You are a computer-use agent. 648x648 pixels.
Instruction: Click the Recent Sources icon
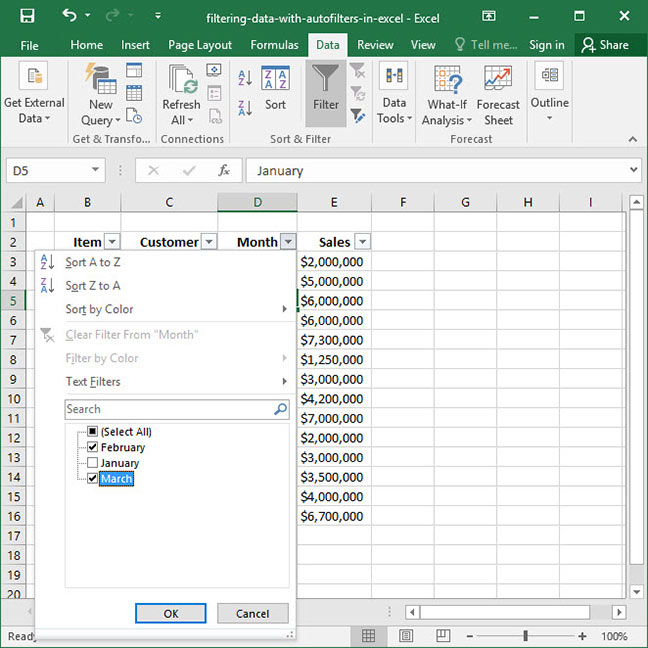point(134,116)
